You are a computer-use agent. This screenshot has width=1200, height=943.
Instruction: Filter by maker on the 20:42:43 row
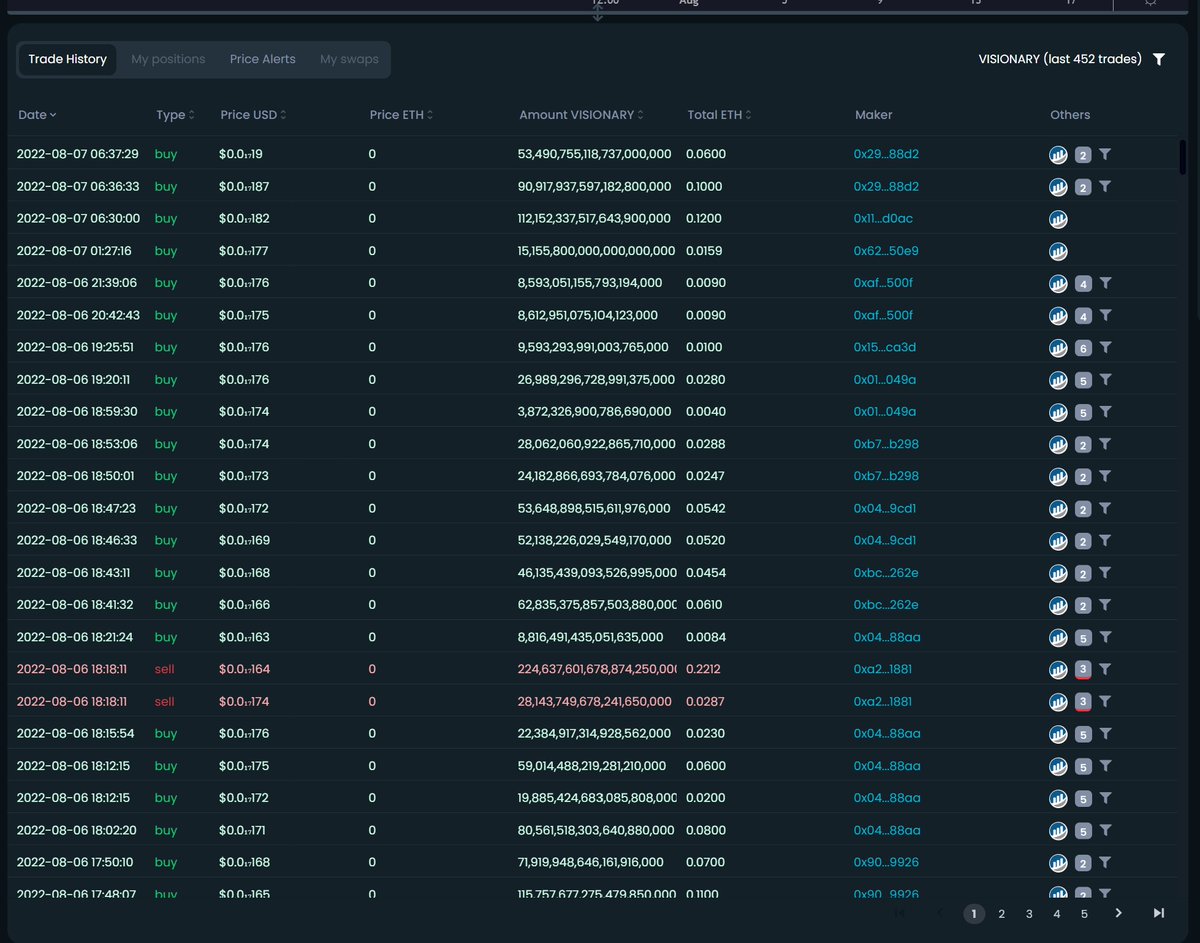1105,315
